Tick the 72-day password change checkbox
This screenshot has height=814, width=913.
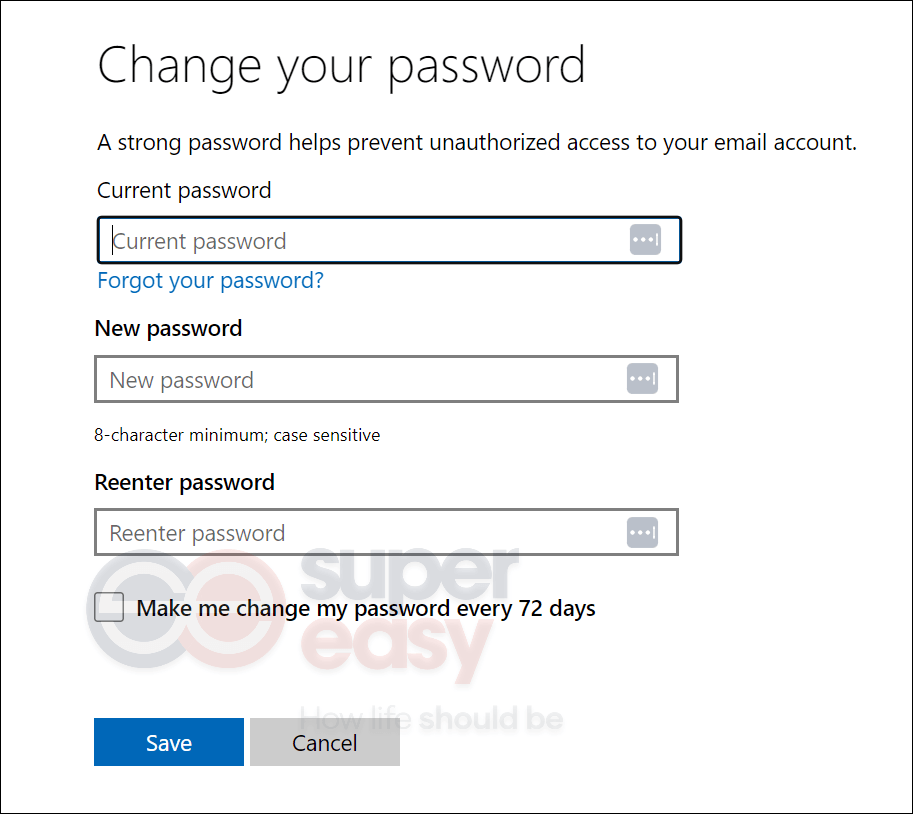point(109,607)
